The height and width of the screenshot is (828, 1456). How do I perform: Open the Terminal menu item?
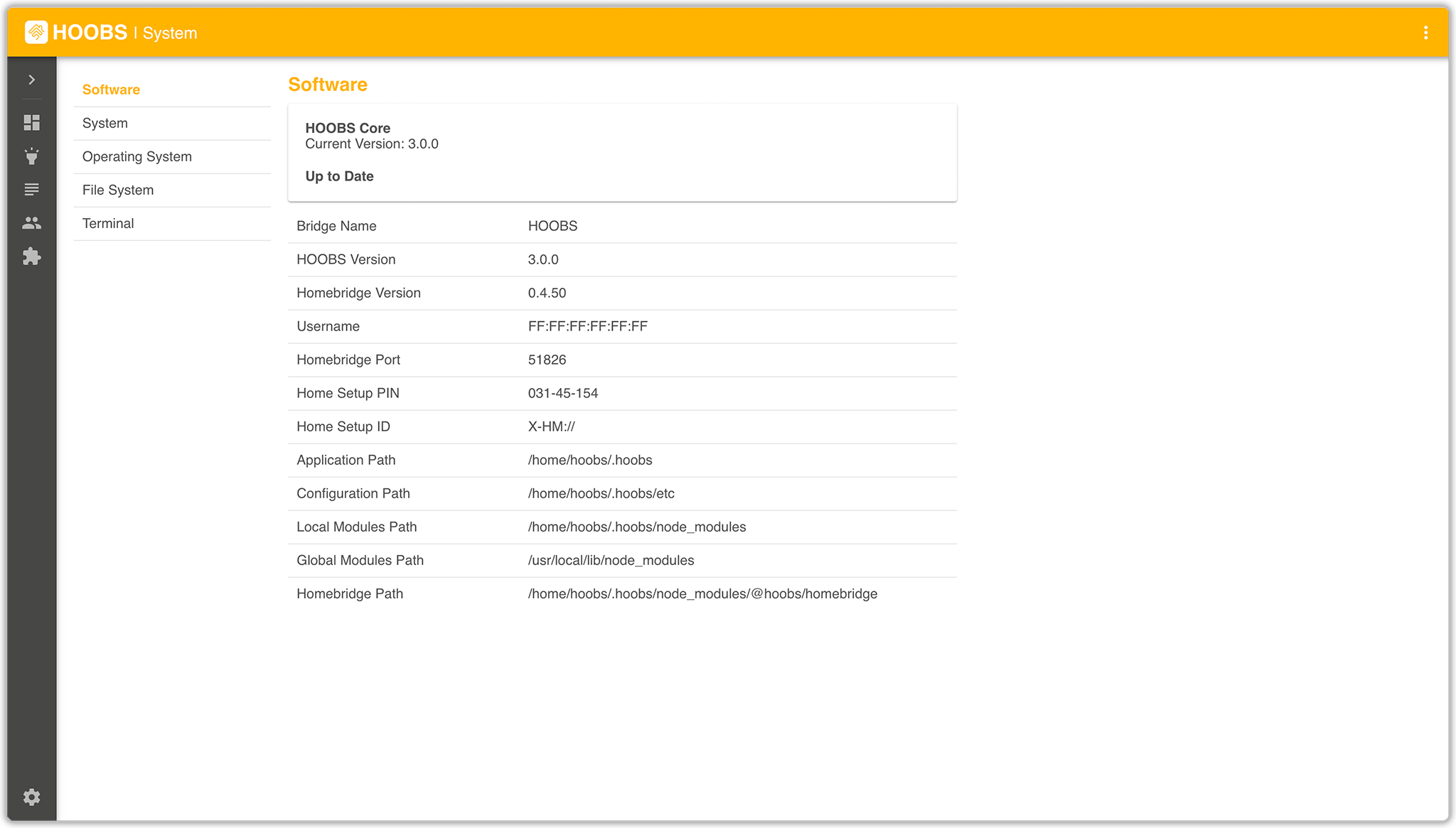108,223
